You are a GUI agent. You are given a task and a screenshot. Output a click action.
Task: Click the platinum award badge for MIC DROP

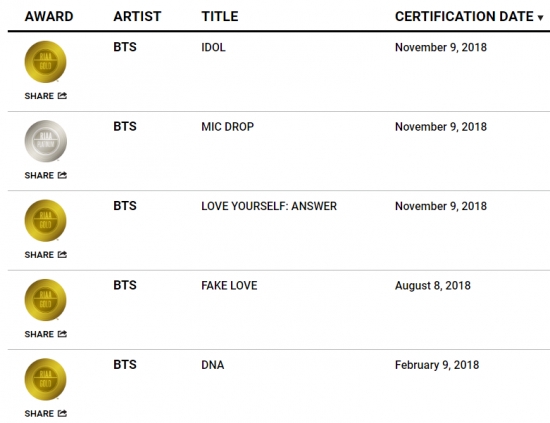click(46, 141)
